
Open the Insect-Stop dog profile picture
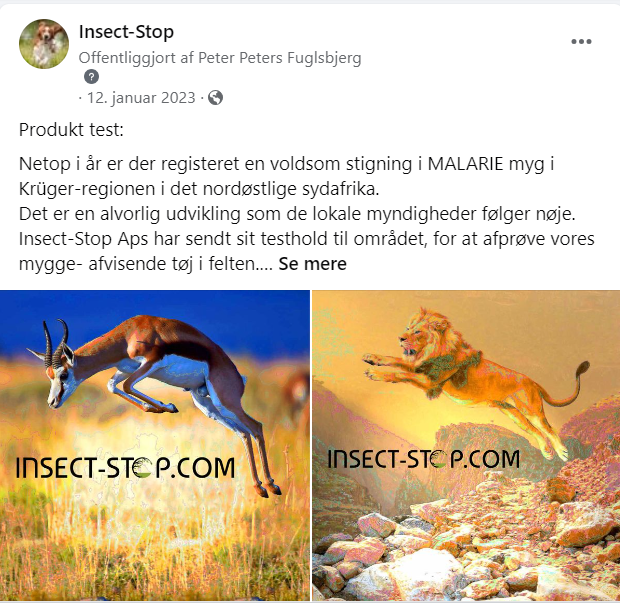coord(44,44)
